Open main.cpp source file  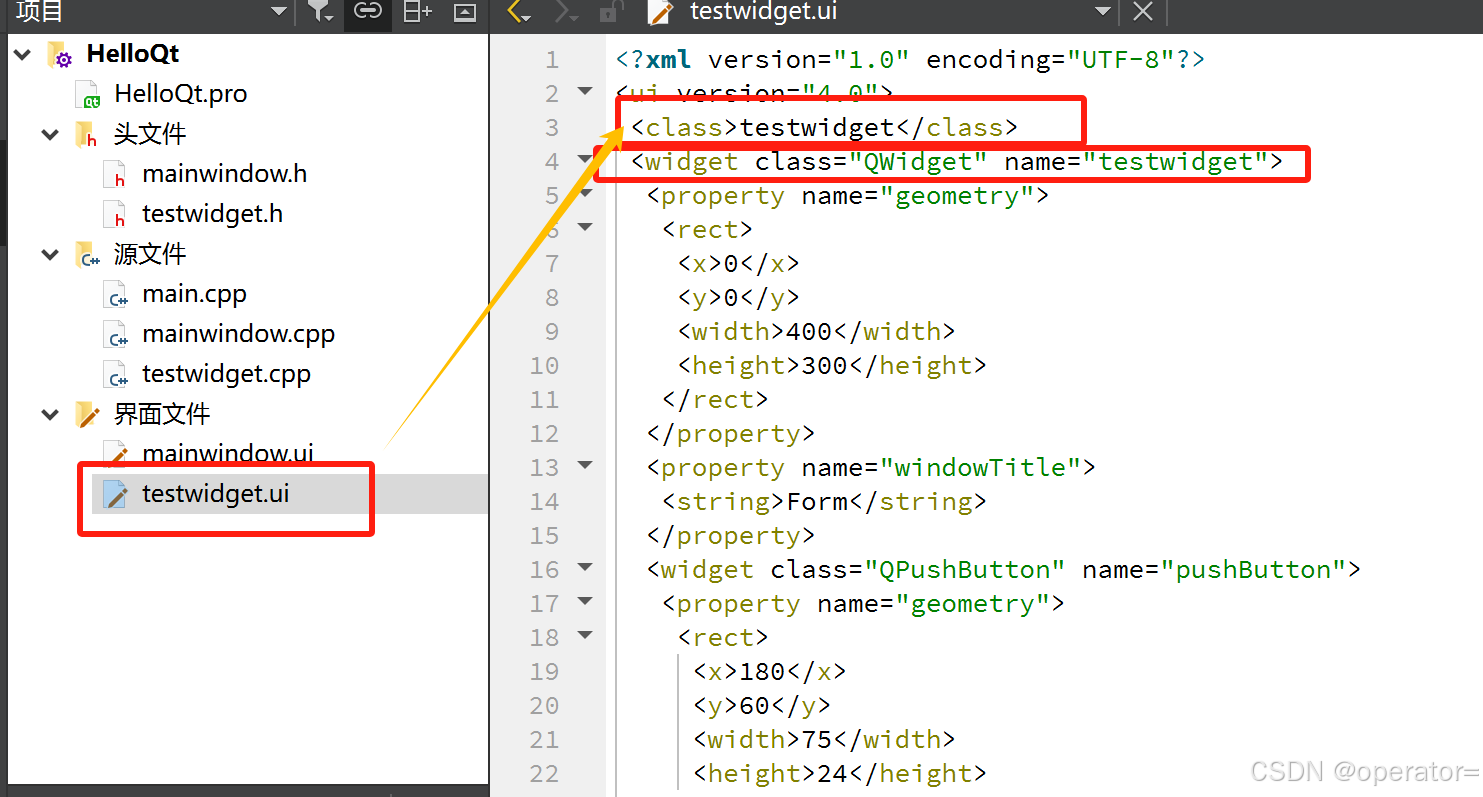(x=194, y=294)
